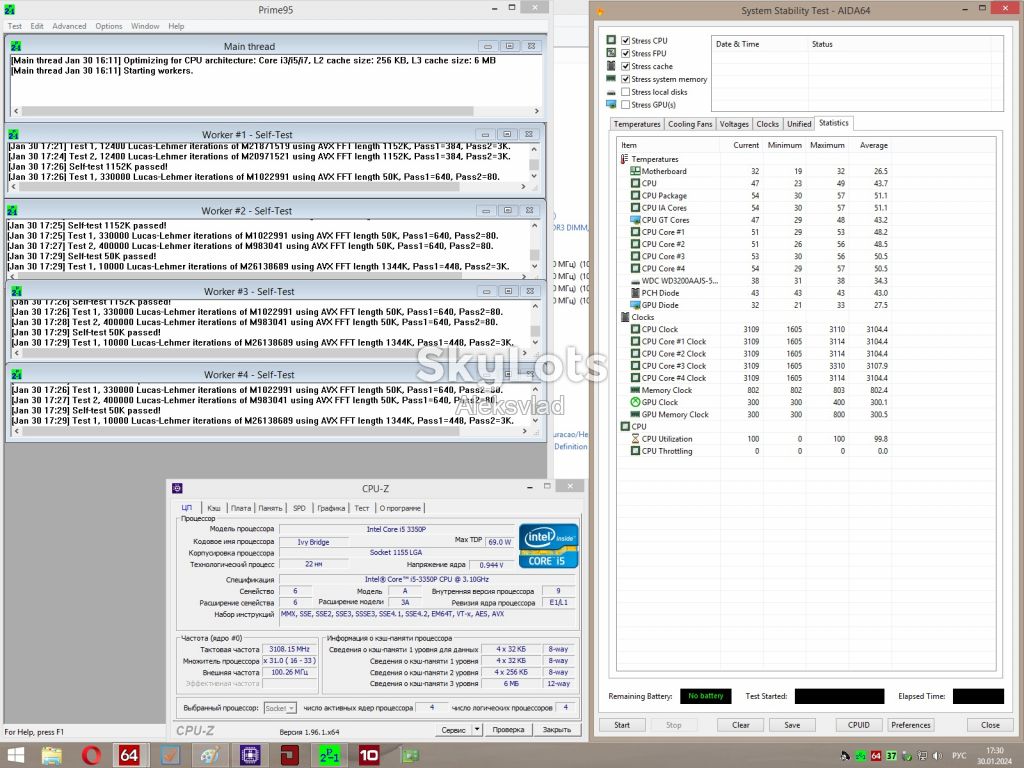
Task: Click the monitor icon beside GPU Diode
Action: point(635,305)
